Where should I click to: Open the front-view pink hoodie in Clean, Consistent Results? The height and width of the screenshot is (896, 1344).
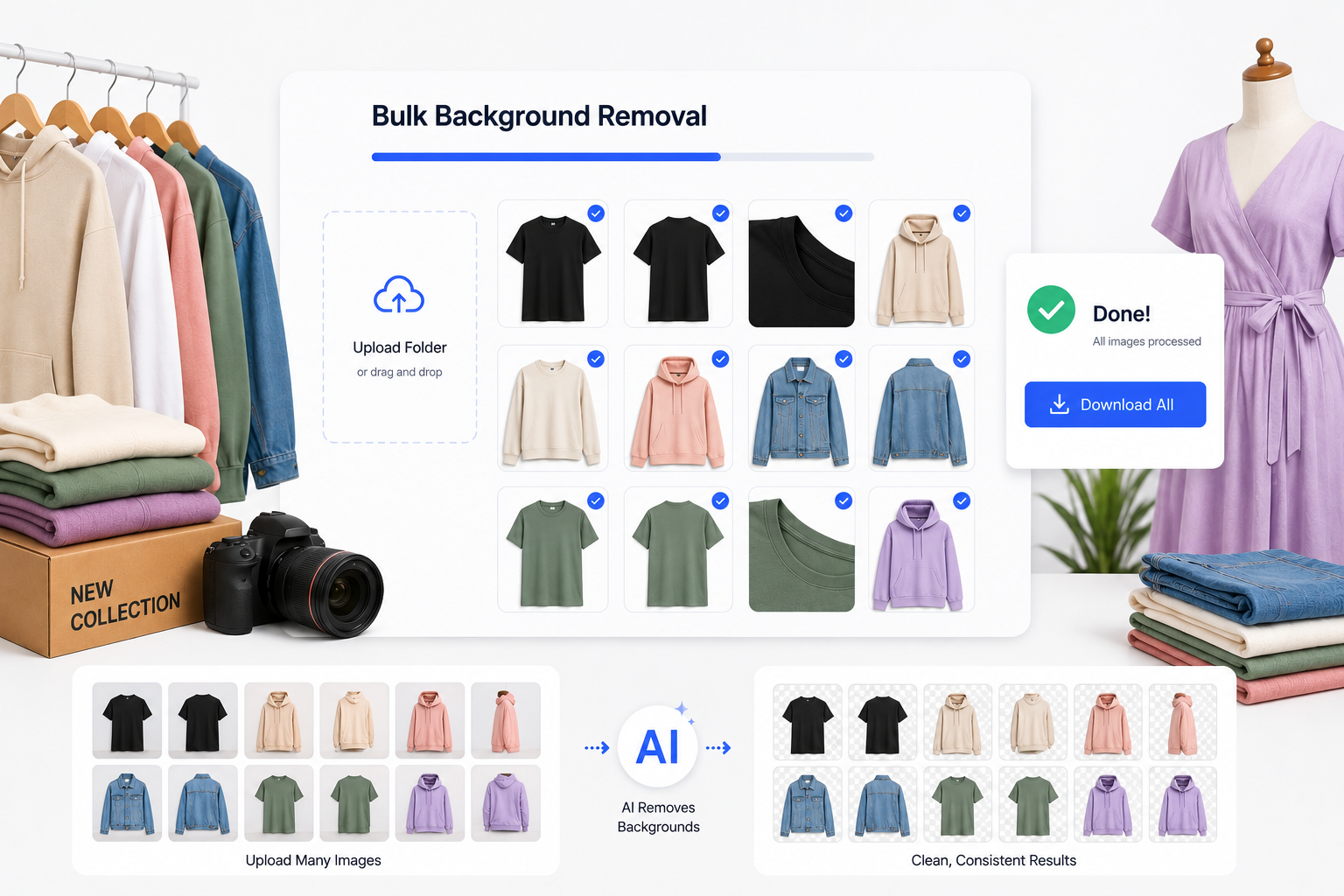coord(1108,722)
